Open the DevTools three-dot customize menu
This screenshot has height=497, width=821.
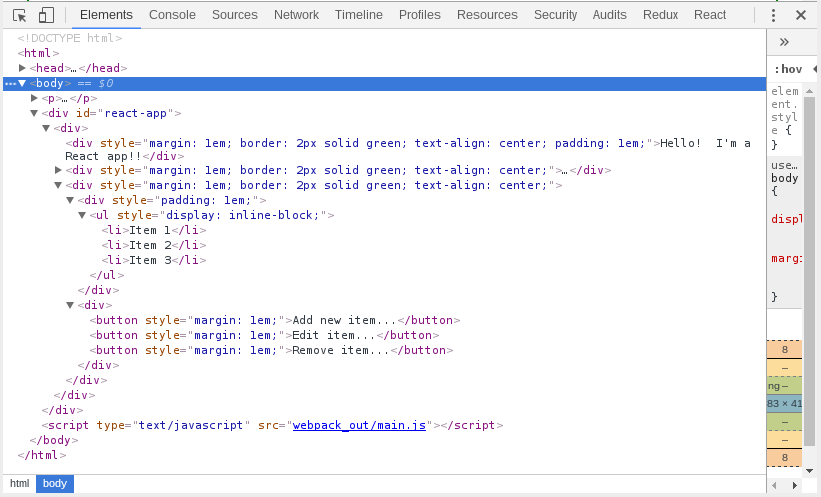point(773,15)
